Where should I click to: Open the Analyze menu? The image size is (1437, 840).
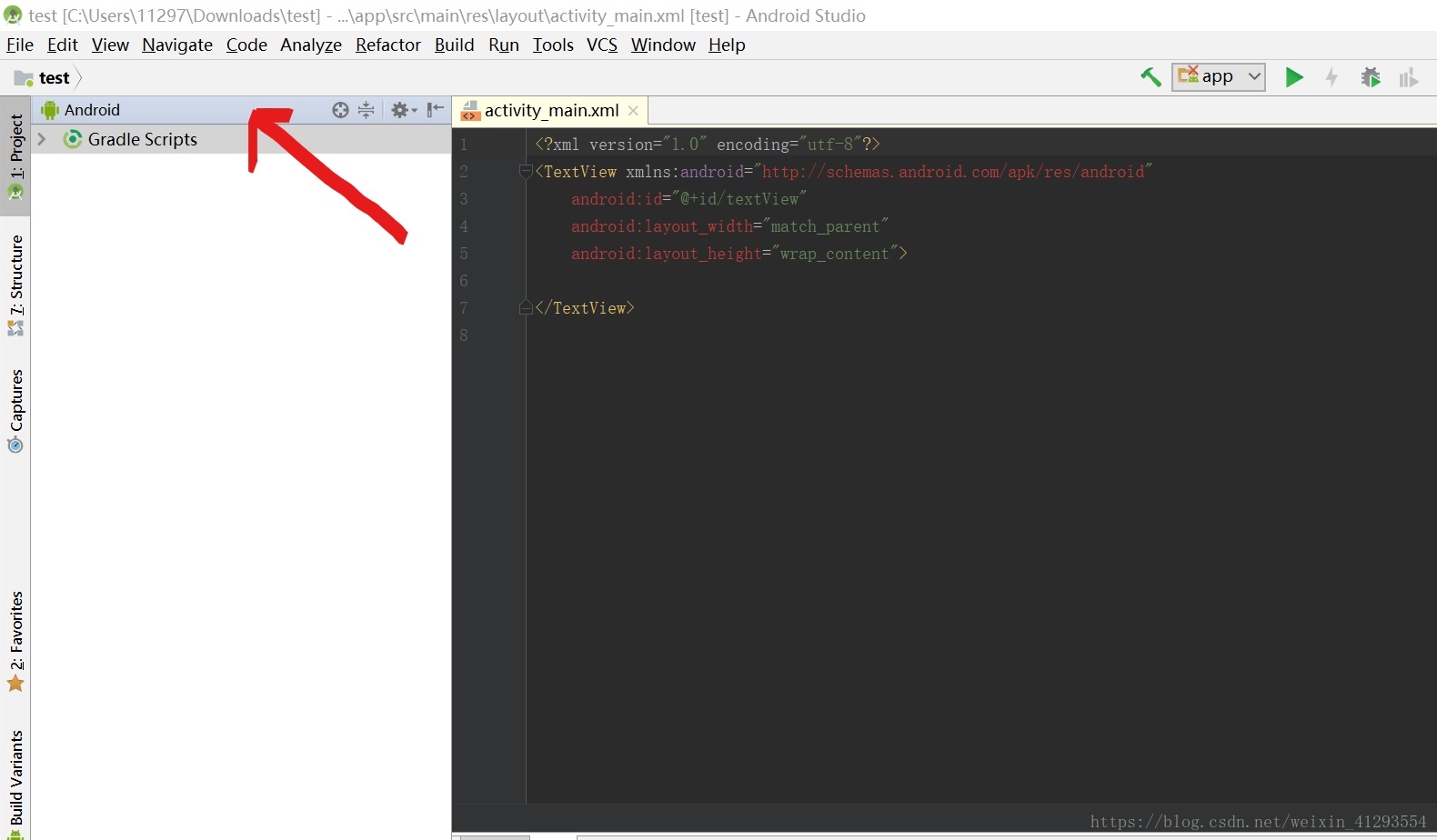click(x=311, y=45)
